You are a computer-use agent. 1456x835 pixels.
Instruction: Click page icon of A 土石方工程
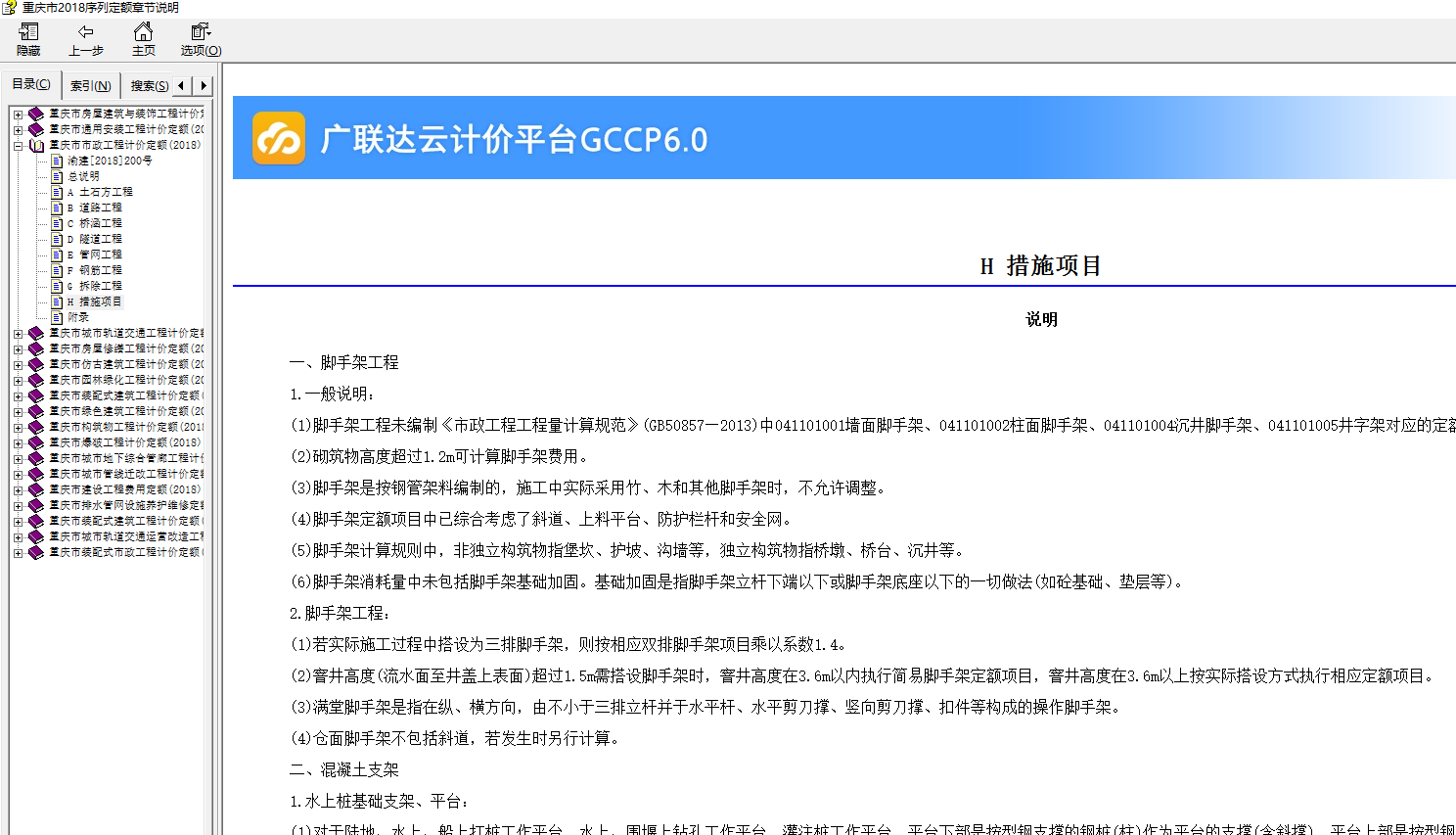click(x=57, y=192)
